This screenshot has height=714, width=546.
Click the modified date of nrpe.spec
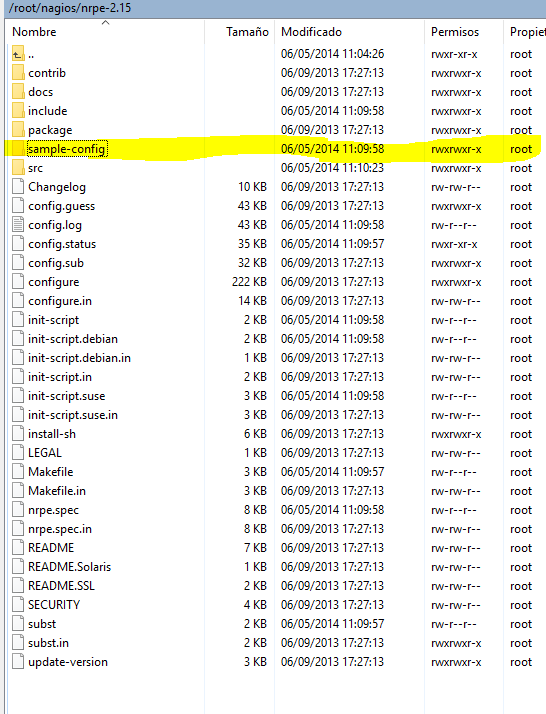(332, 510)
